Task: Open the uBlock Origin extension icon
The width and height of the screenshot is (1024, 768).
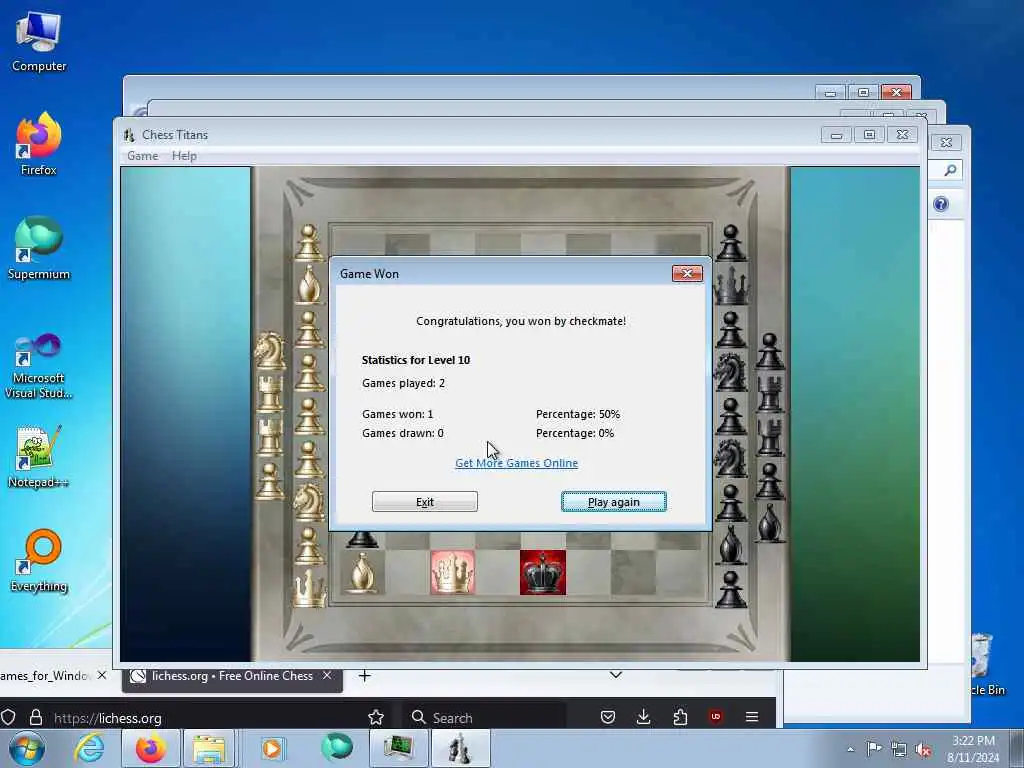Action: point(716,717)
